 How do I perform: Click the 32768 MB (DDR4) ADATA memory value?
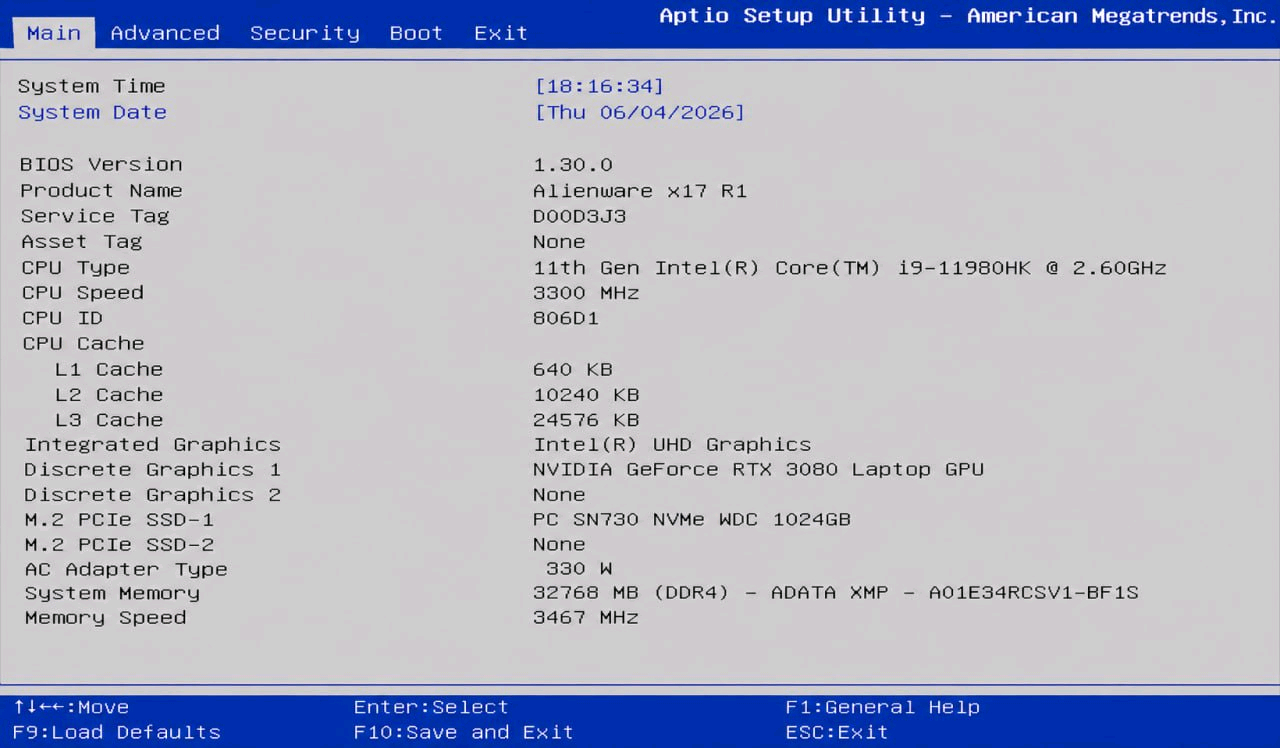[x=836, y=593]
